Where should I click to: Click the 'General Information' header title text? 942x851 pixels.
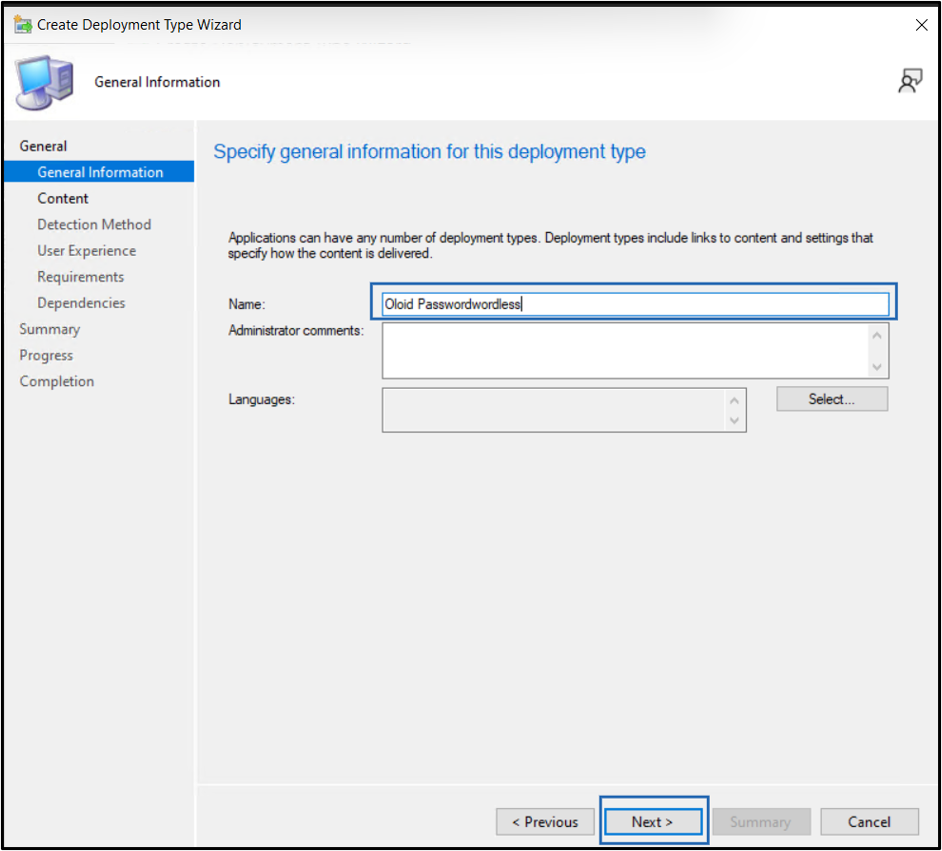pyautogui.click(x=157, y=82)
